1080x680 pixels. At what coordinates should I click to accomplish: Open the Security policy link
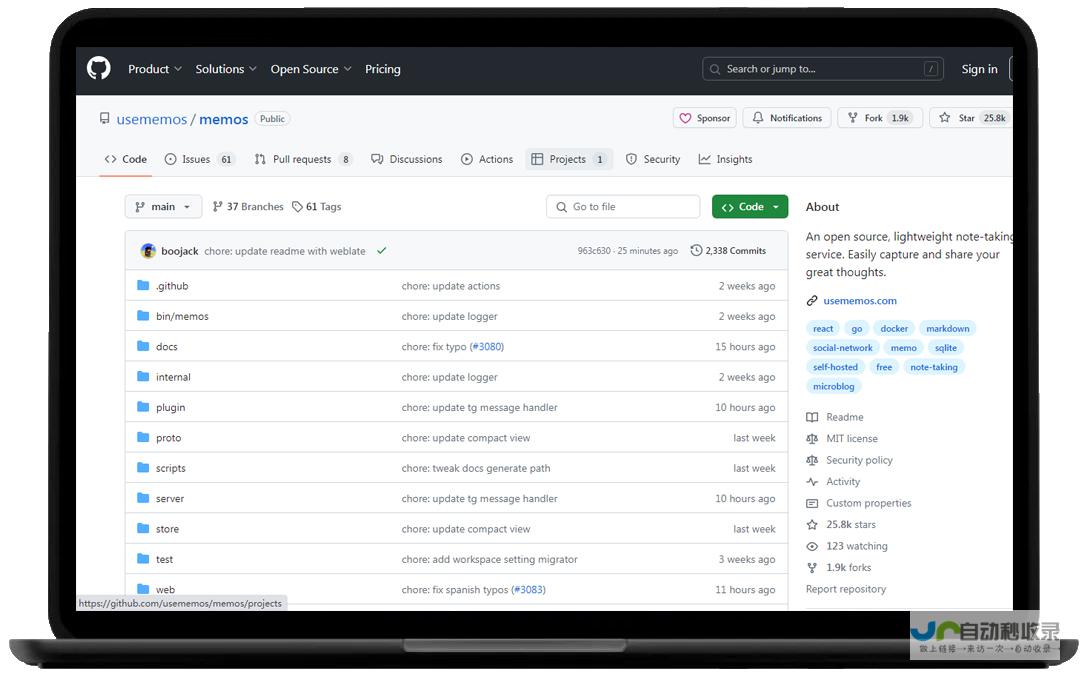859,460
